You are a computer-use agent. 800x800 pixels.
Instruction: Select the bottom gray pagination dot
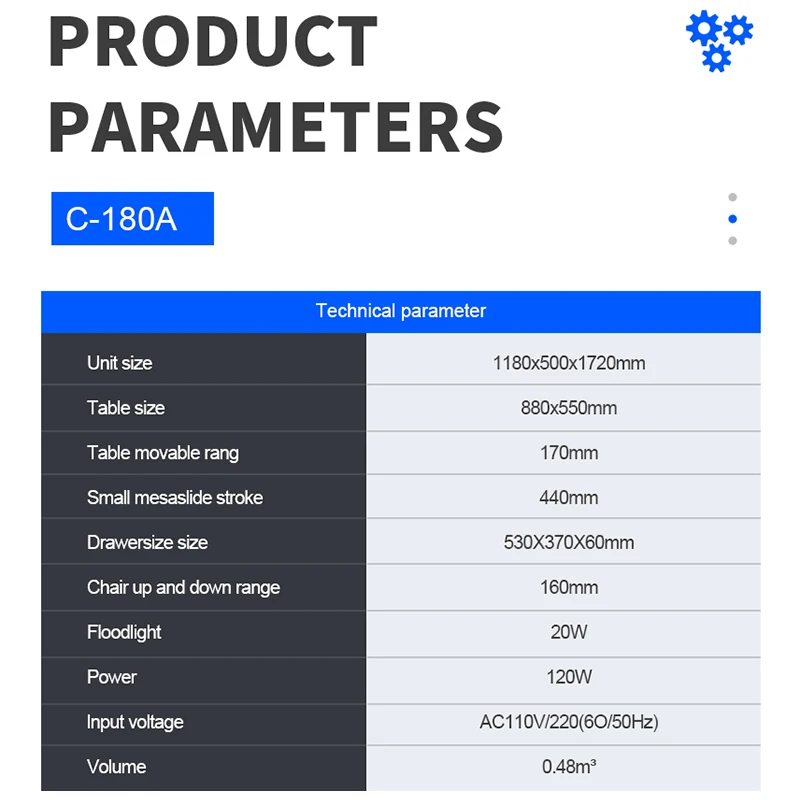pyautogui.click(x=733, y=241)
